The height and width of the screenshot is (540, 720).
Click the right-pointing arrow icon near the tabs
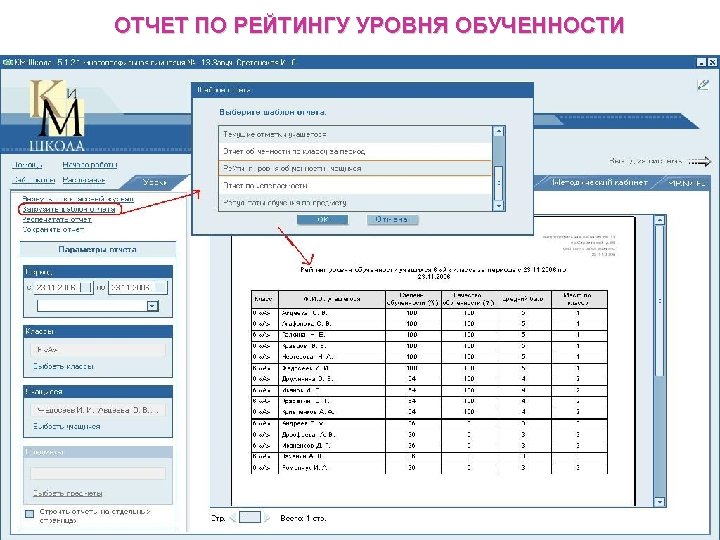700,161
